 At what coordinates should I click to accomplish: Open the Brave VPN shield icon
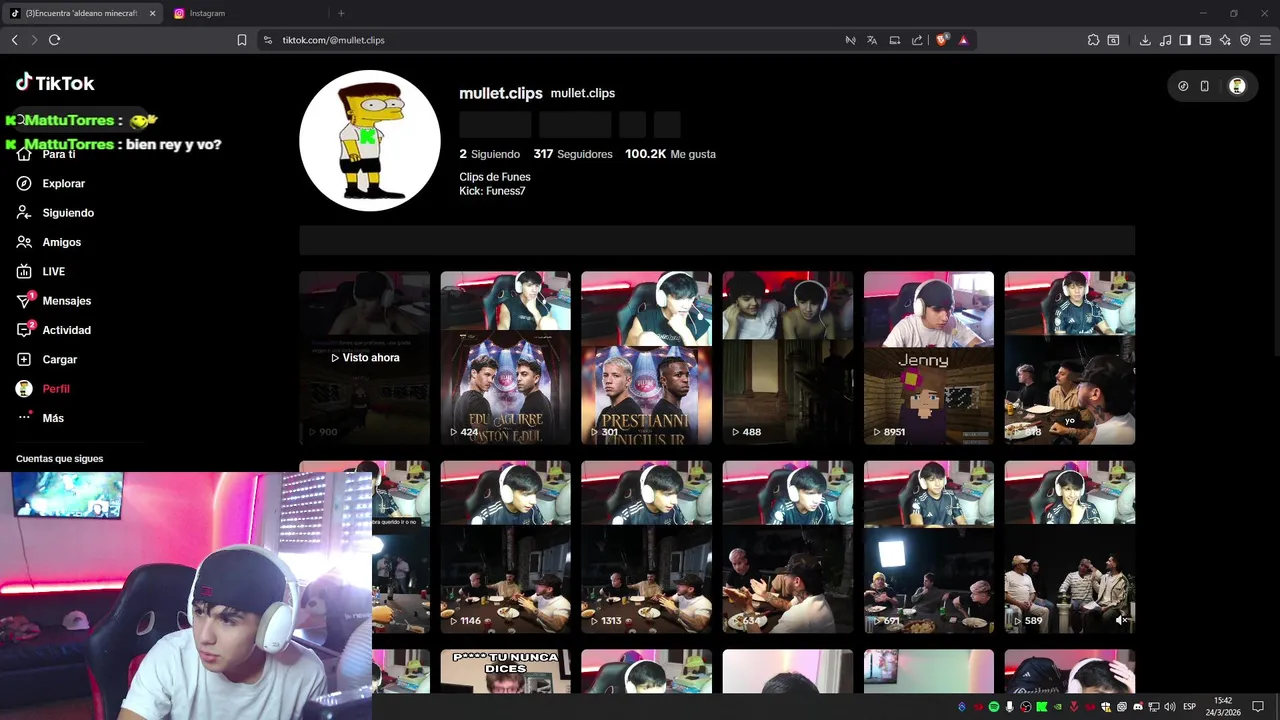[x=1245, y=40]
